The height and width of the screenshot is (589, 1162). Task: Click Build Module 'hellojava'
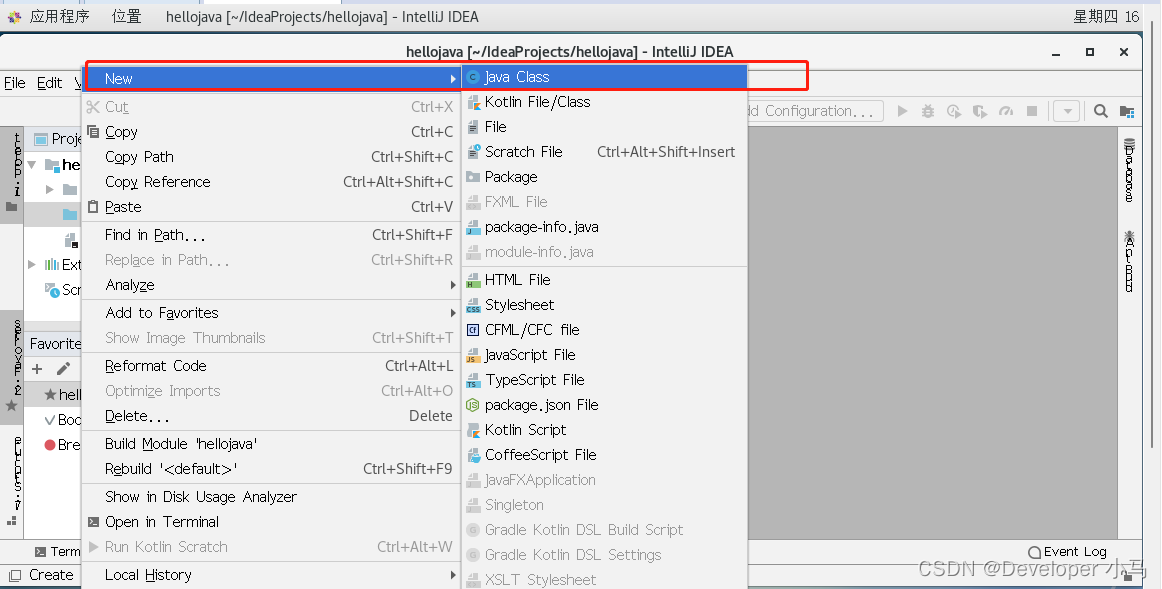(x=271, y=445)
